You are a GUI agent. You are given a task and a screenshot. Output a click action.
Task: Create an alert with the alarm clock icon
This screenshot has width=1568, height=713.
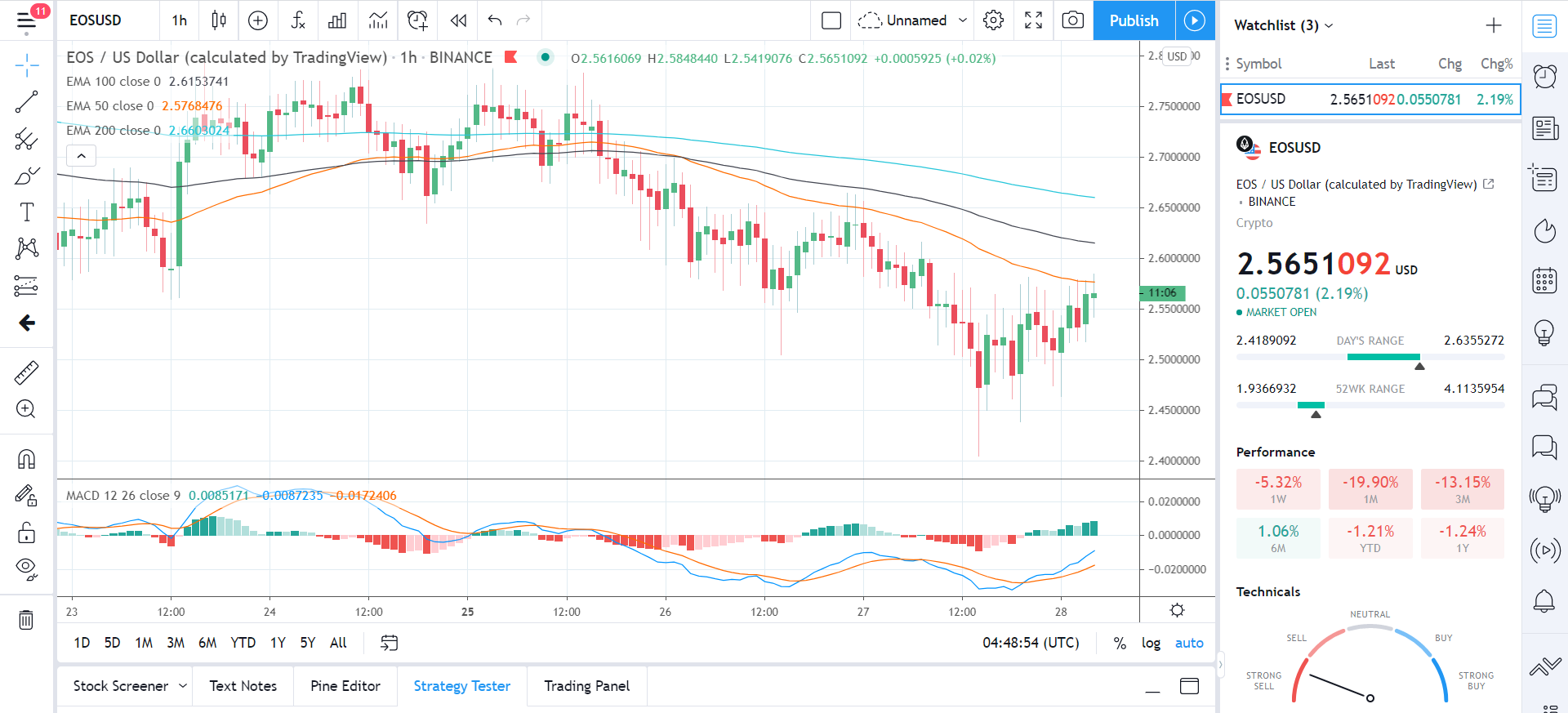click(417, 20)
